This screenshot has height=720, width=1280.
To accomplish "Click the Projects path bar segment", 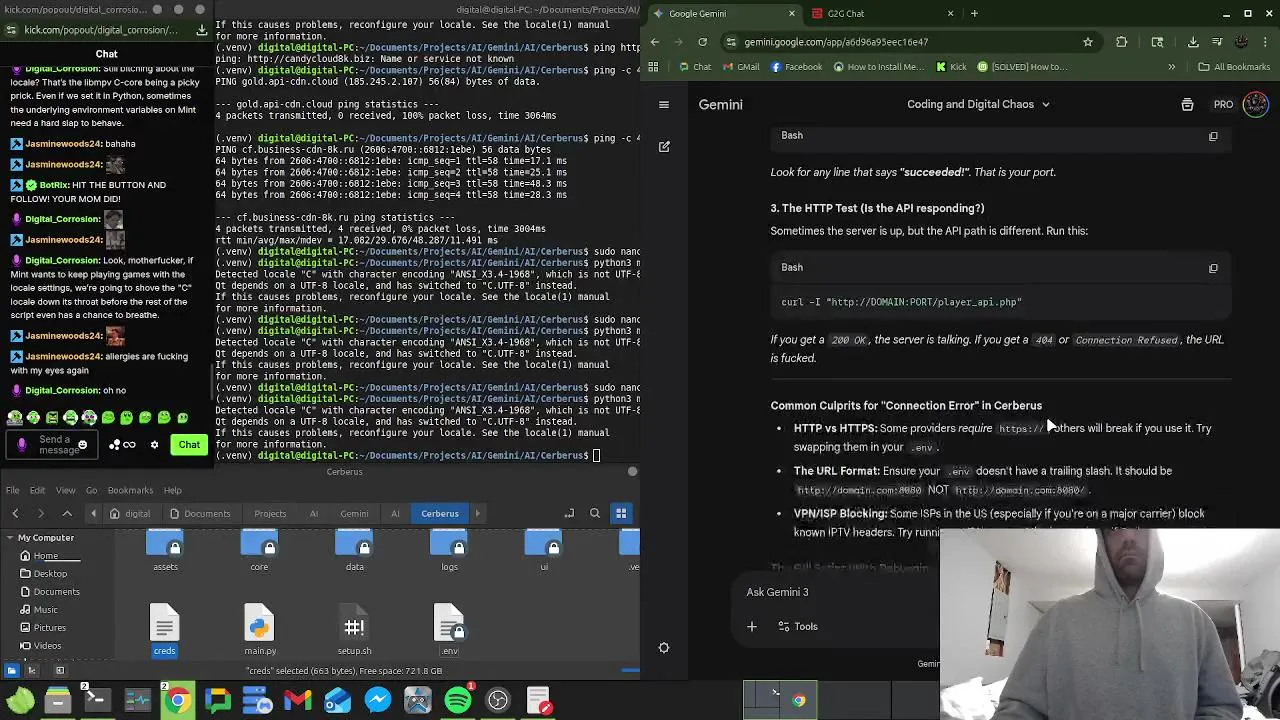I will coord(270,513).
